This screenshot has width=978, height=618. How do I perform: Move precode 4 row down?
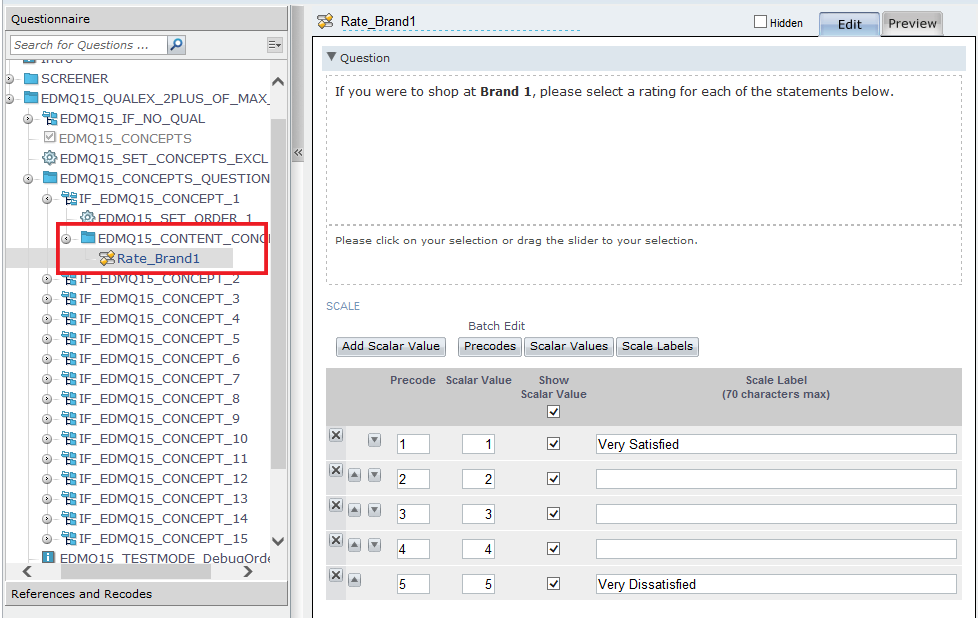(x=374, y=545)
